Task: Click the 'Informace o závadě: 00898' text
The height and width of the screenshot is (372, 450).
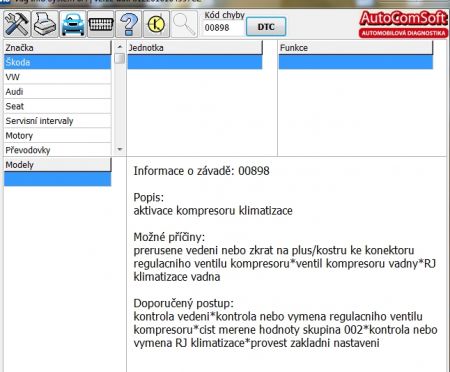Action: coord(201,171)
